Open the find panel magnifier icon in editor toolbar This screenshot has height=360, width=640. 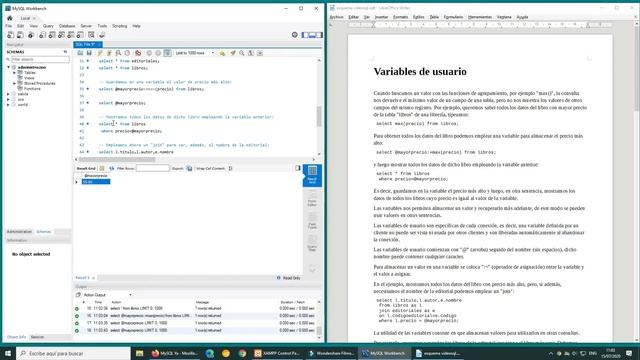coord(242,53)
